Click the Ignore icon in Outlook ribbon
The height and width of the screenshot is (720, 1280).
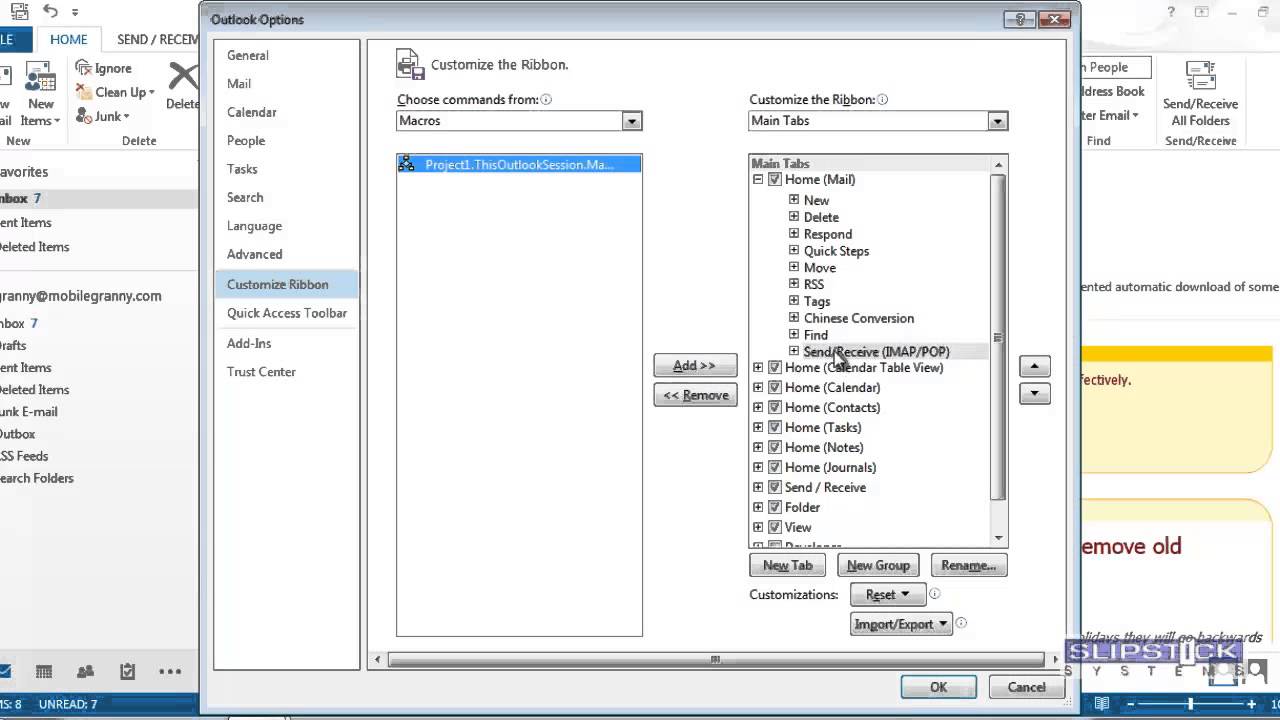83,68
